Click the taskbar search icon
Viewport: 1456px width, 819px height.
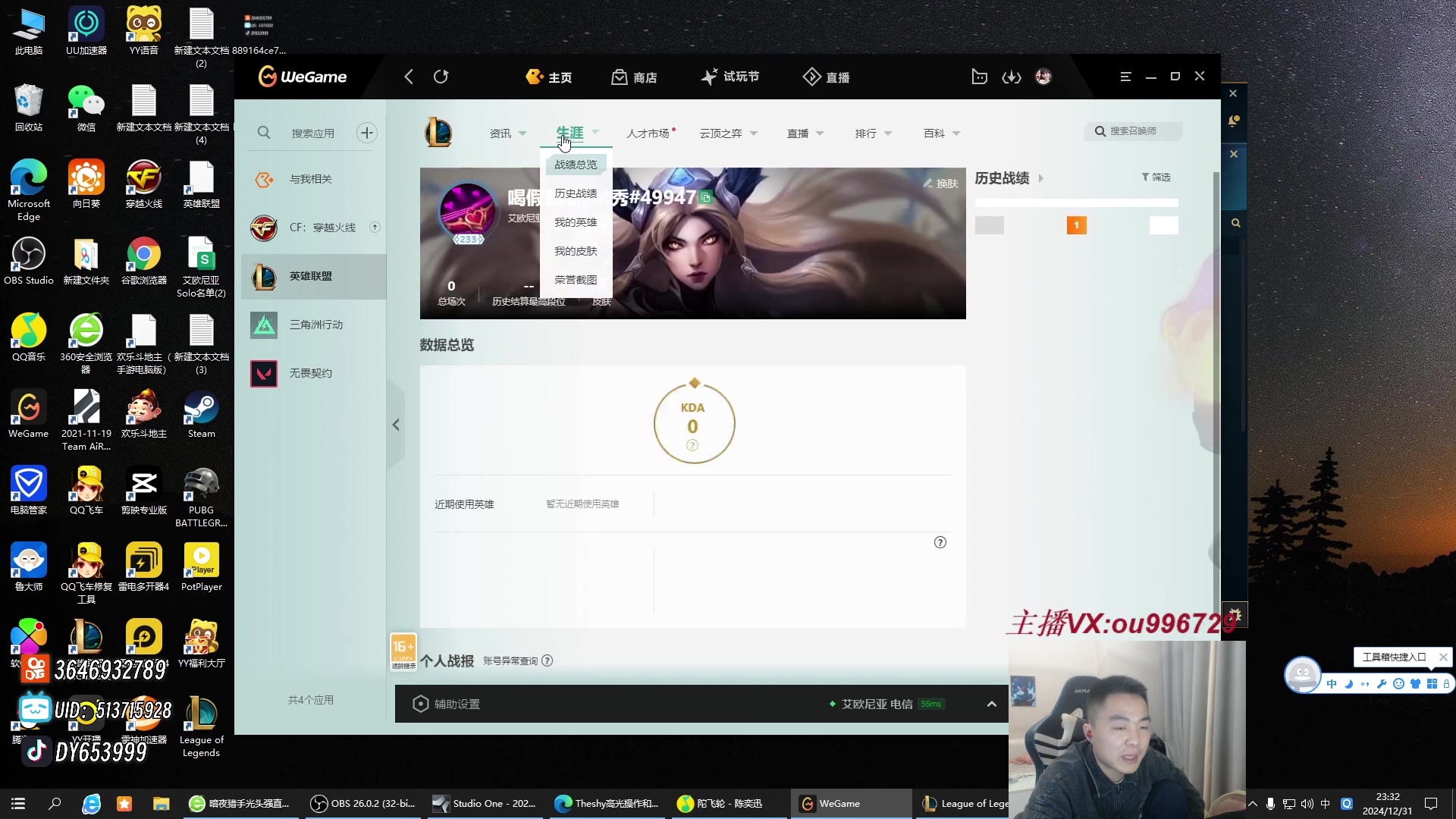pyautogui.click(x=55, y=804)
